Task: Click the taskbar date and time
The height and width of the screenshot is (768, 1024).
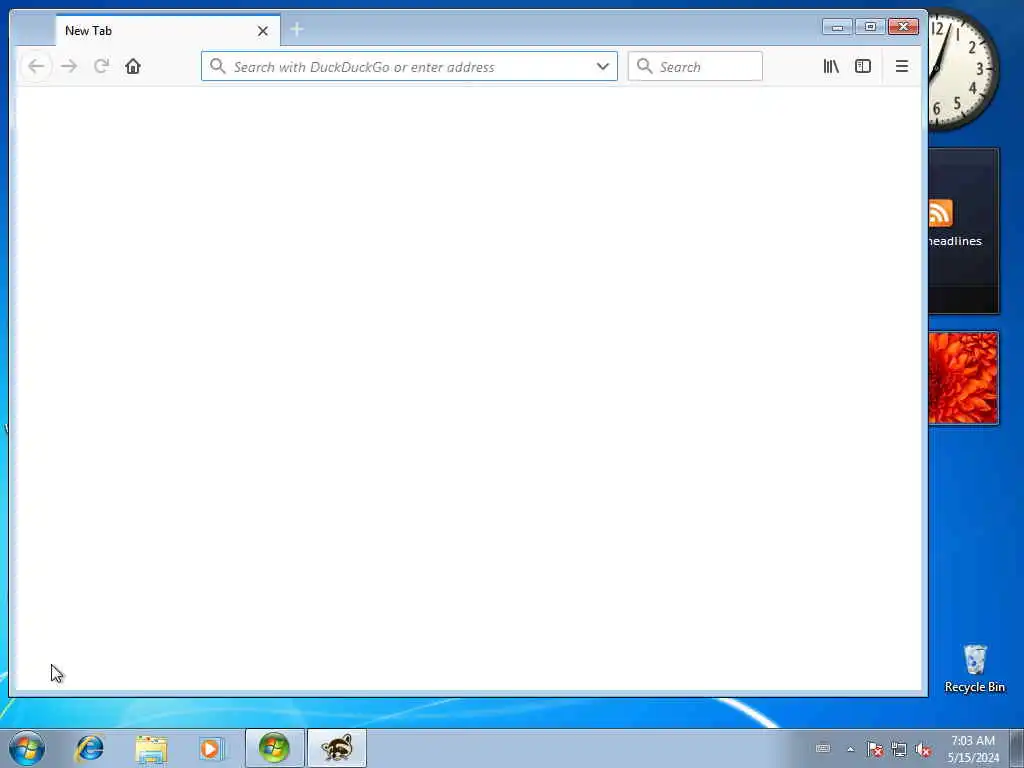Action: tap(973, 749)
